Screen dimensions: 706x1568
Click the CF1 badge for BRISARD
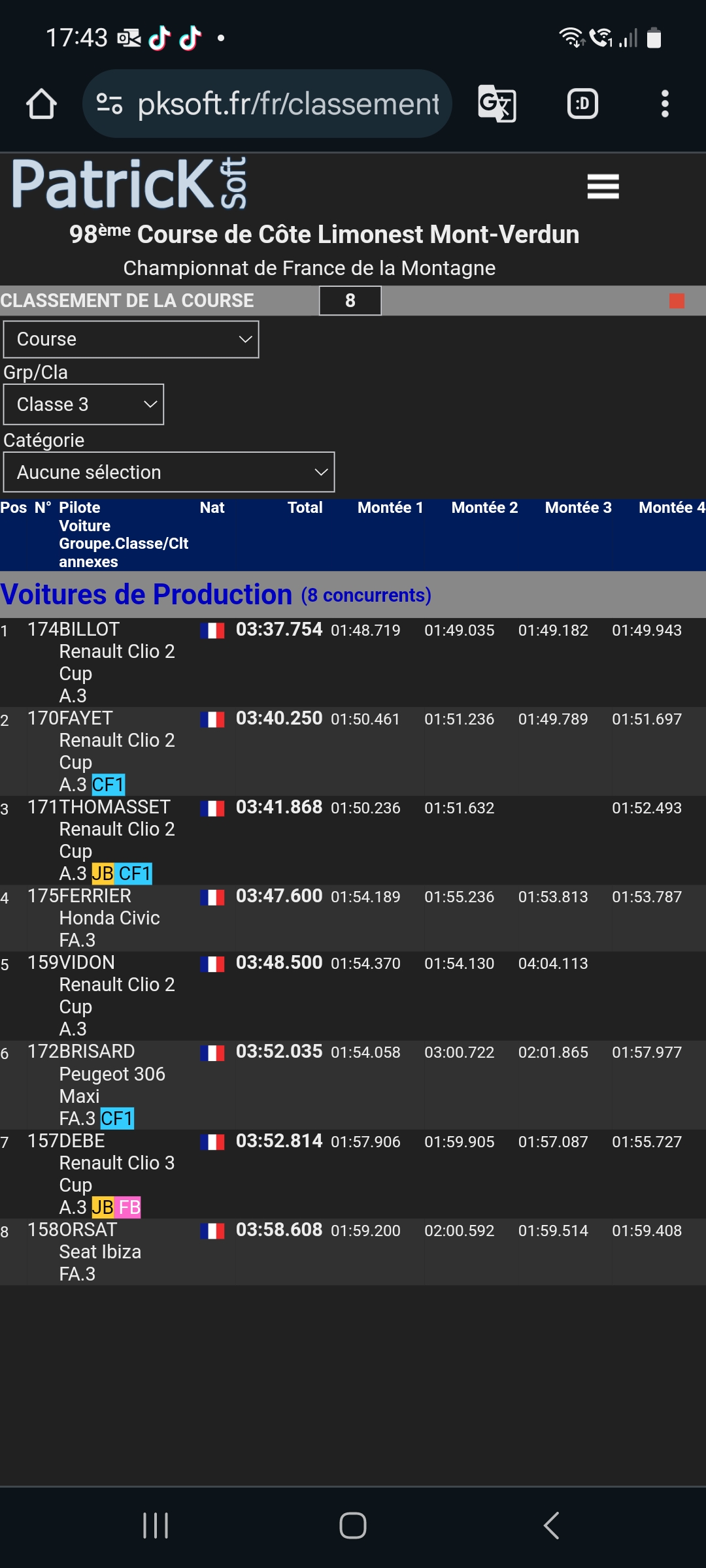coord(117,1119)
